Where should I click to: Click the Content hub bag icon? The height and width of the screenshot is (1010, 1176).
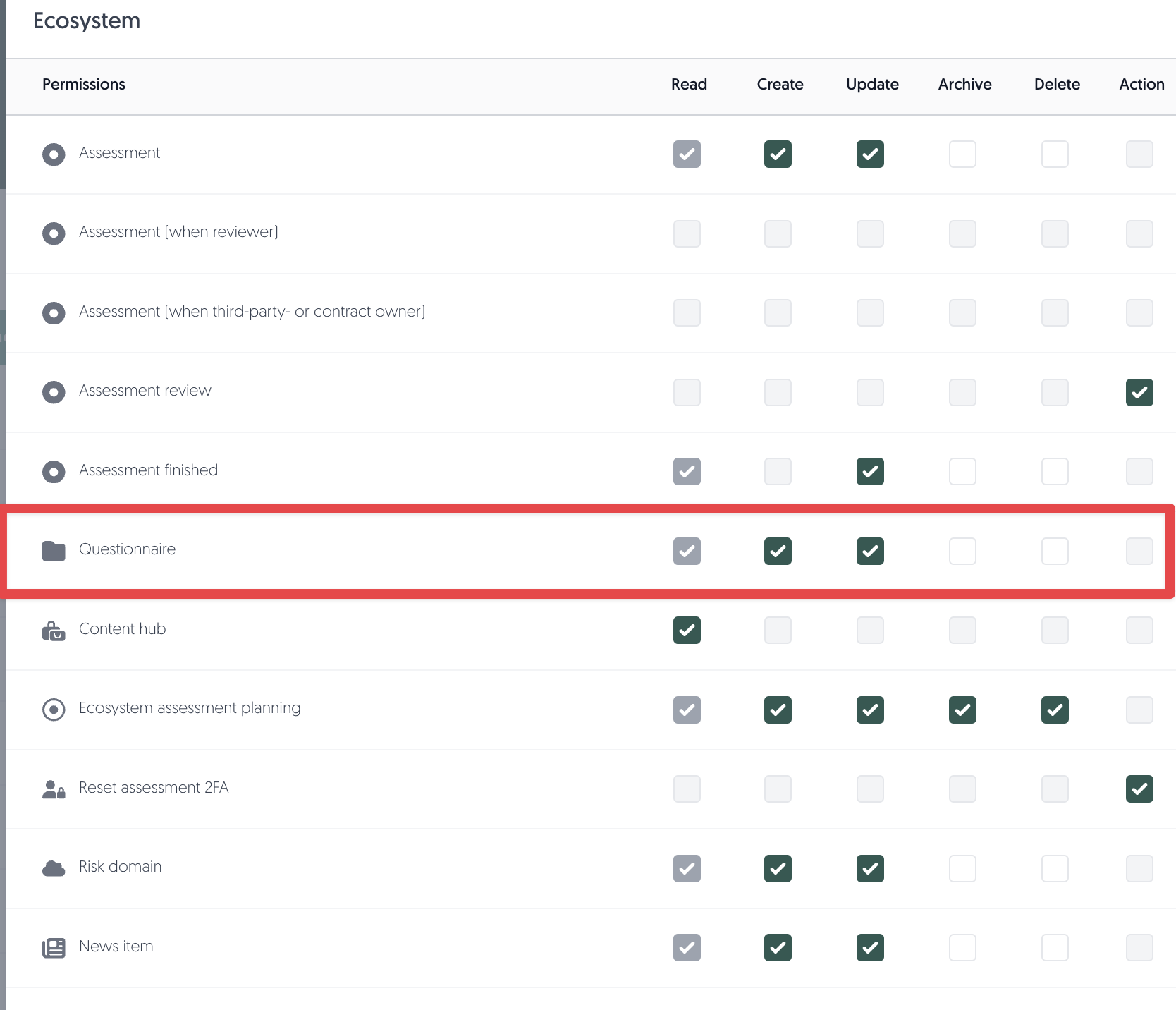point(54,631)
